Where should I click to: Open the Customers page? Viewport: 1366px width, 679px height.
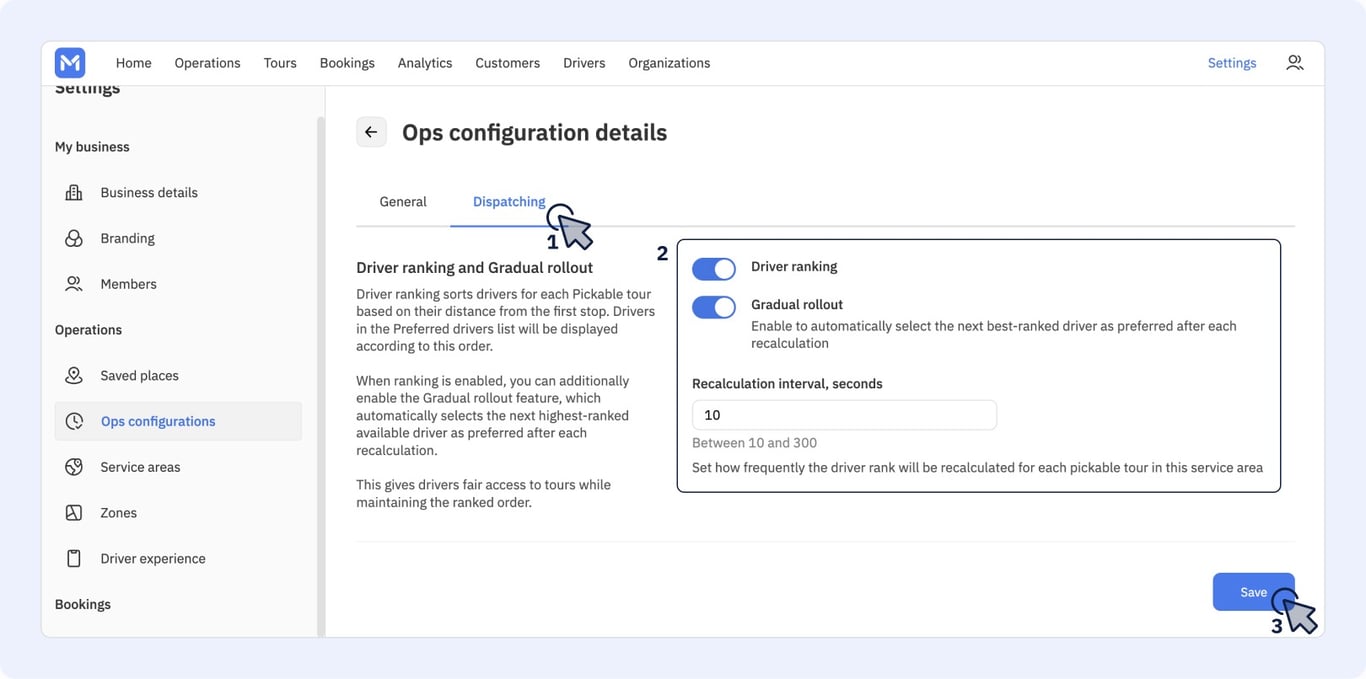507,63
